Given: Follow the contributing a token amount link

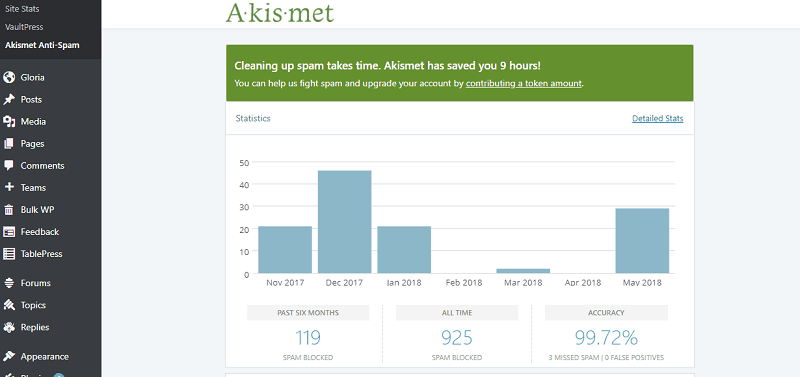Looking at the screenshot, I should (523, 83).
